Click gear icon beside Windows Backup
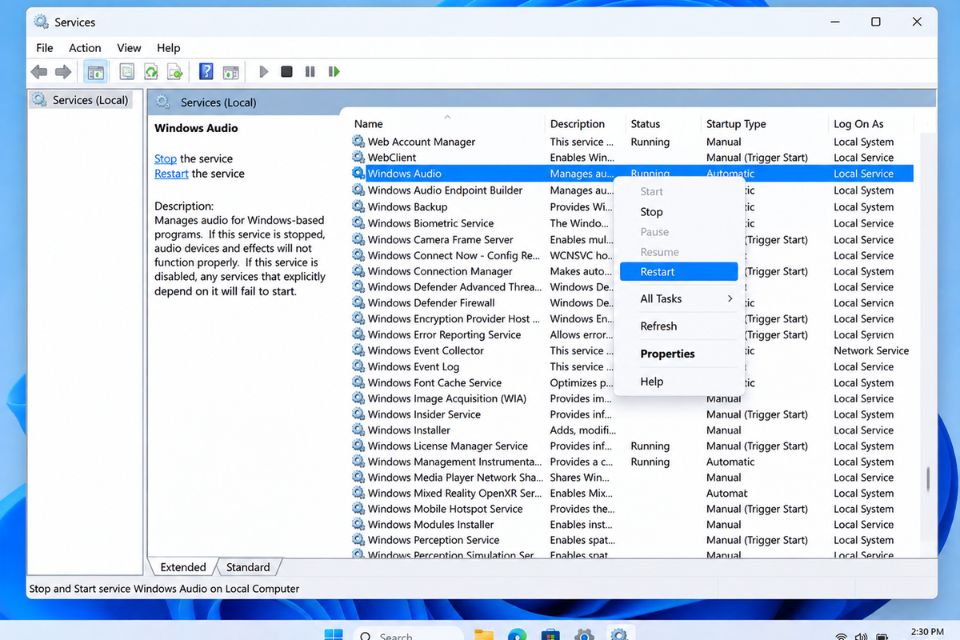 [x=358, y=206]
